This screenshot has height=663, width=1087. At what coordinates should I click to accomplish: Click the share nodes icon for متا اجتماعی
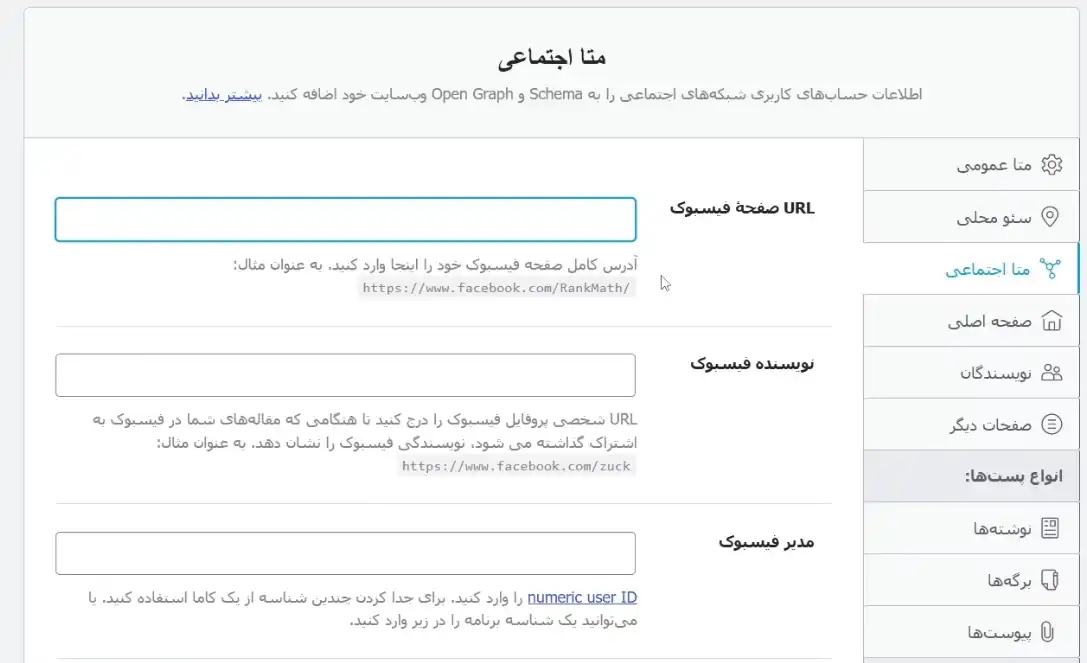(1050, 269)
